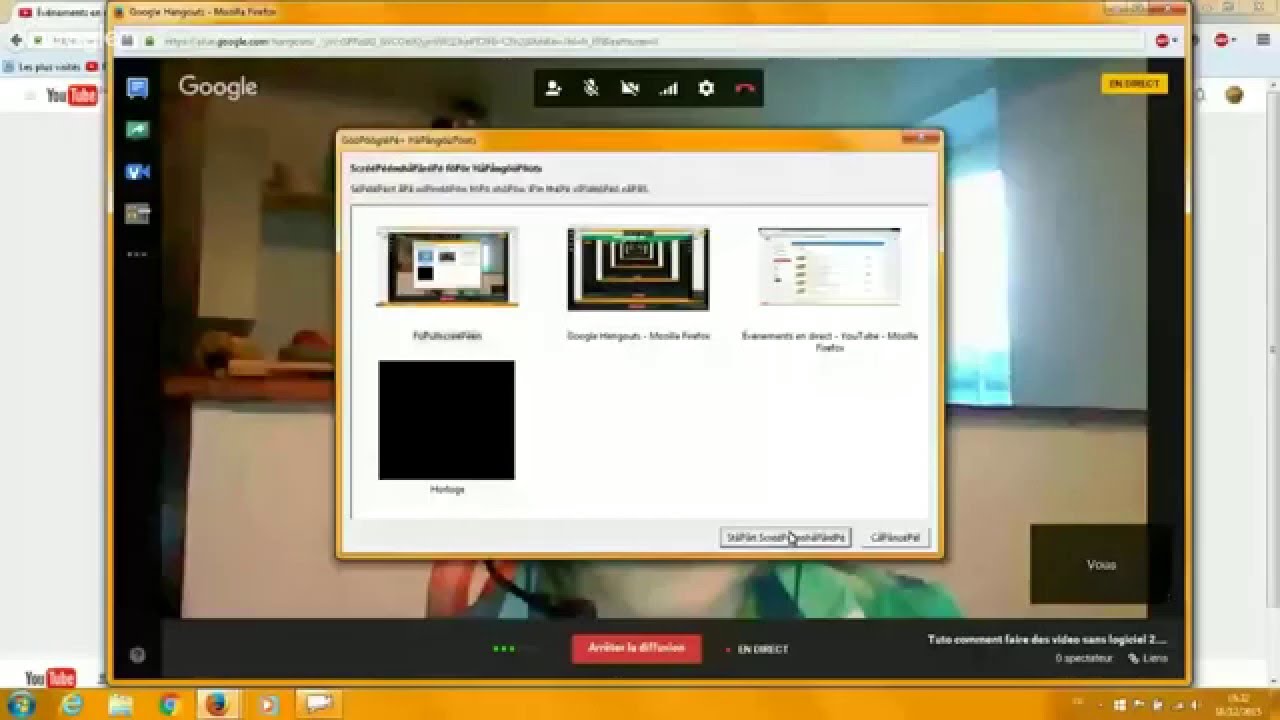
Task: Click the Firefox taskbar icon
Action: 217,704
